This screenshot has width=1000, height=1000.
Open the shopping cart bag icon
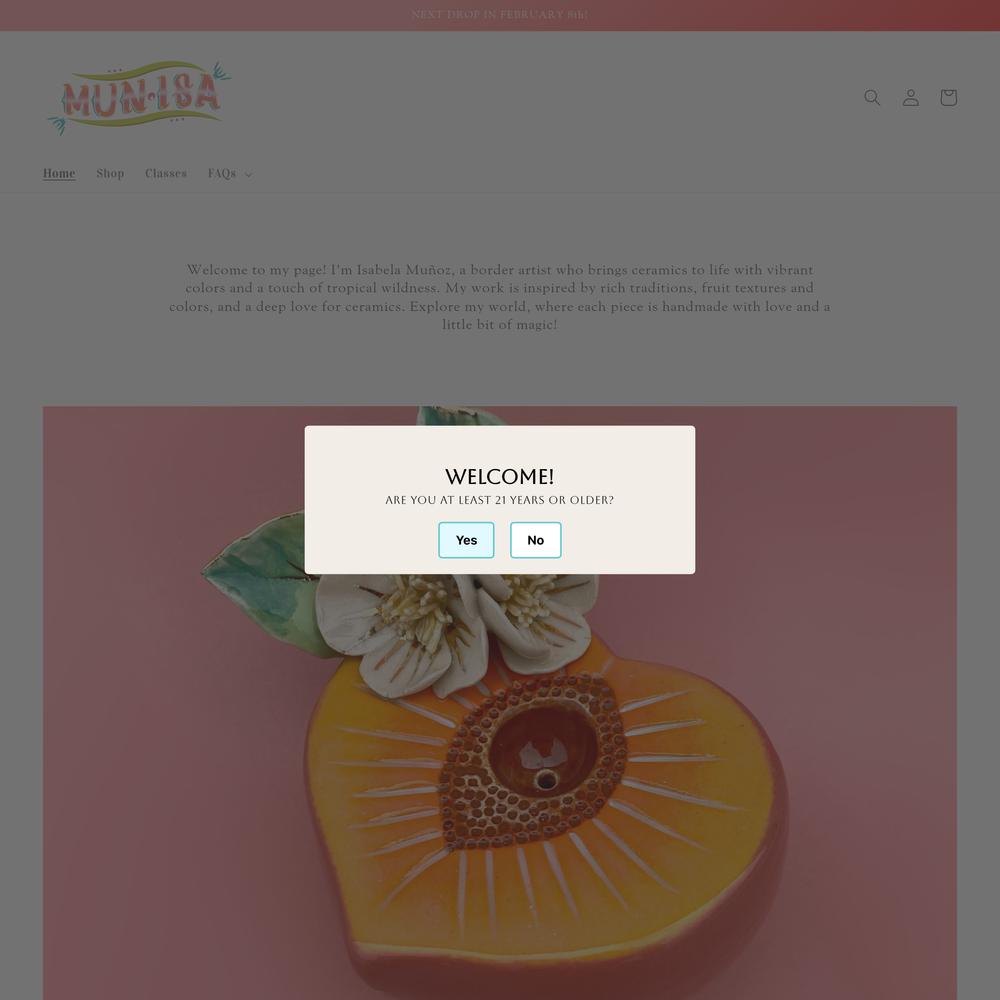(948, 97)
